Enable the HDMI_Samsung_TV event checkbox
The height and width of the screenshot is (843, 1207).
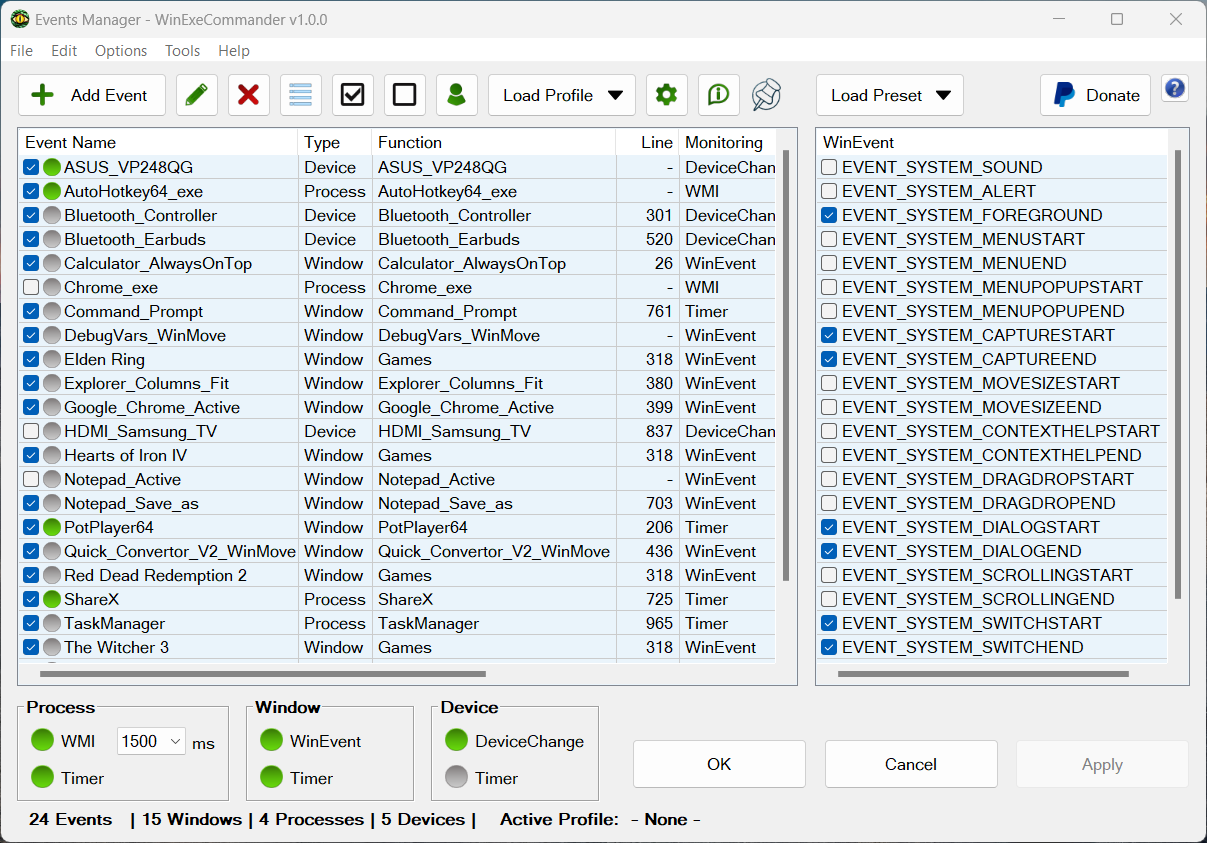click(x=31, y=431)
